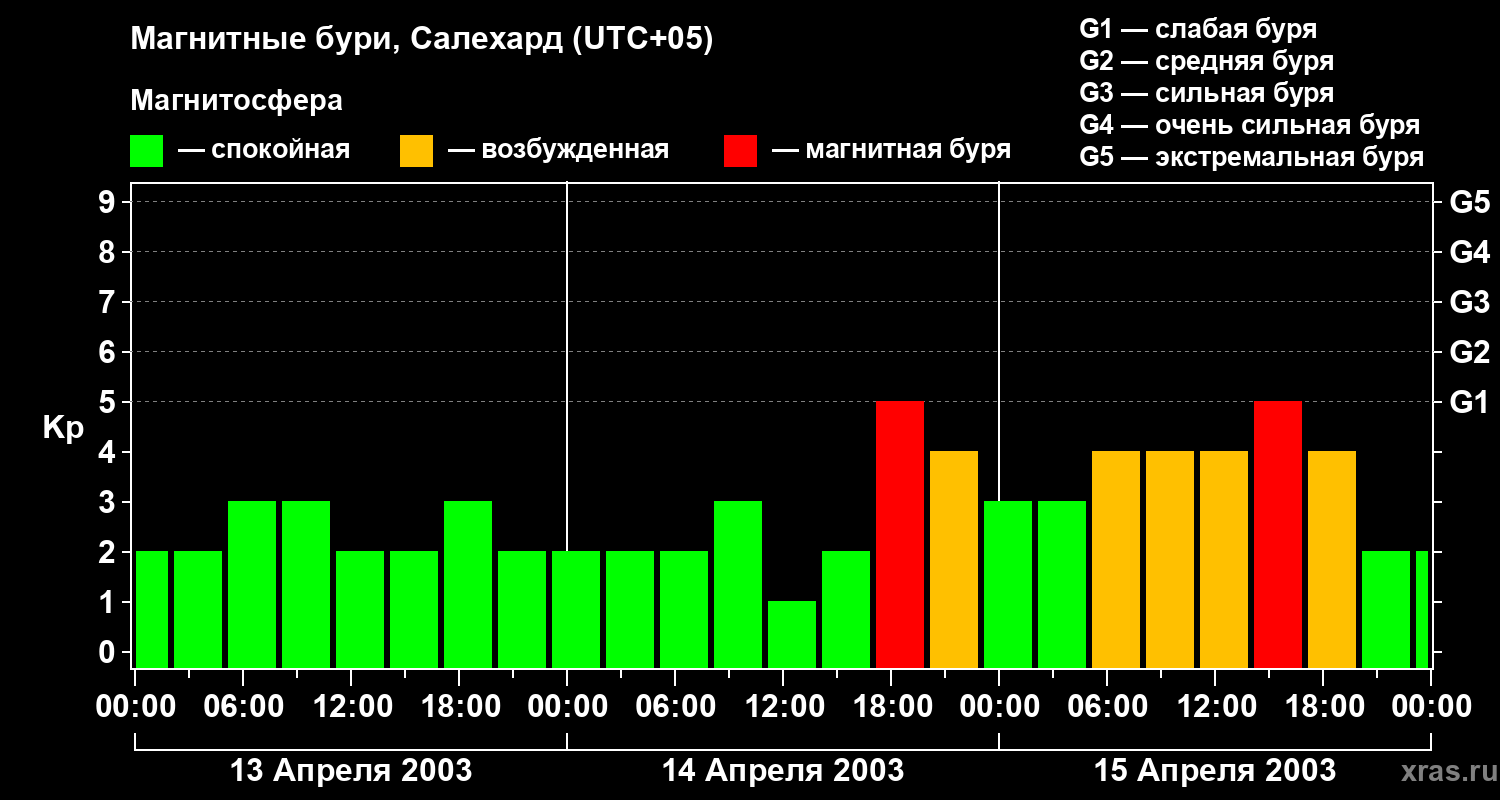
Task: Click the G1 level label on right axis
Action: [x=1469, y=403]
